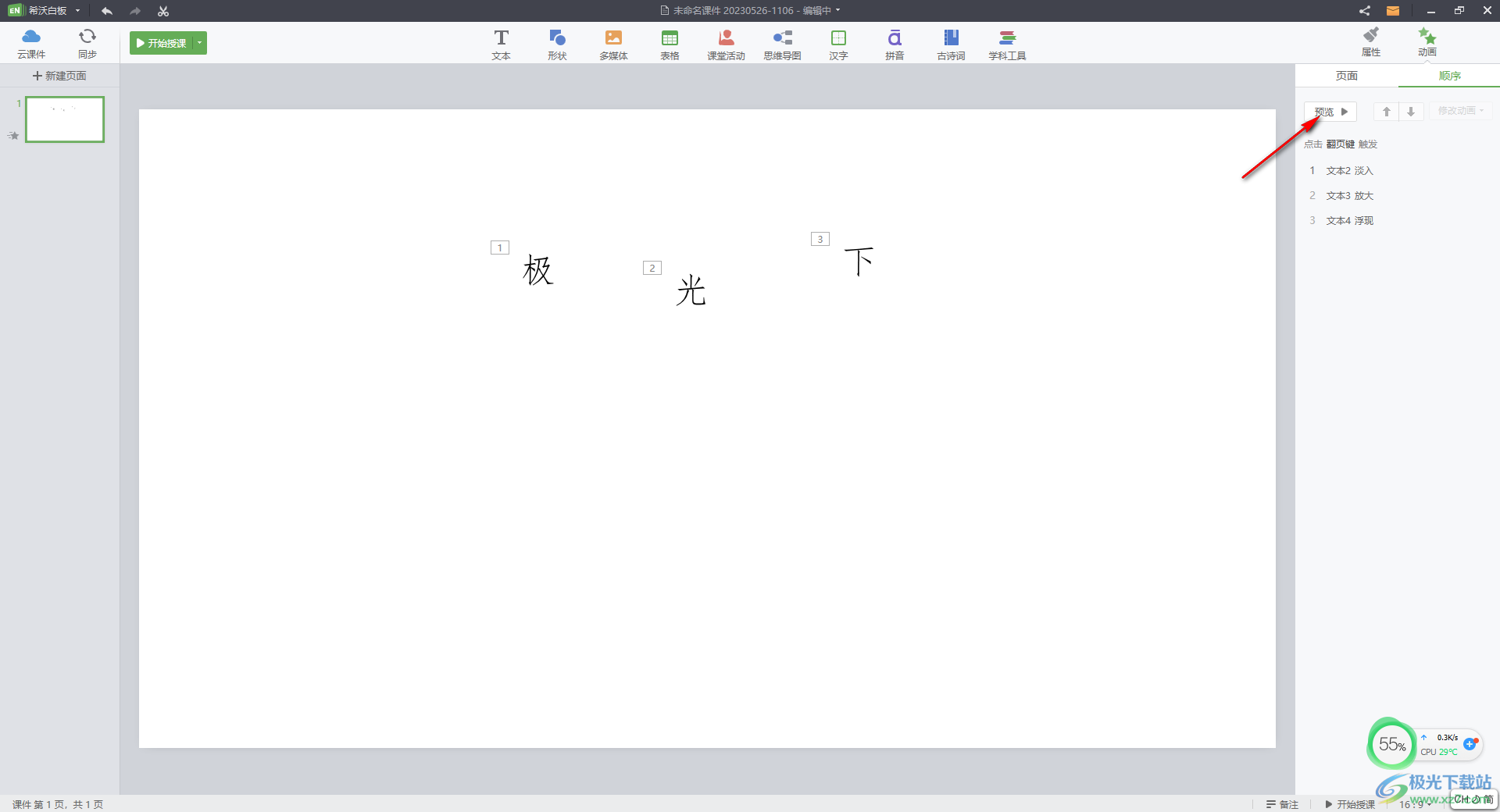Switch to the 顺序 tab
The image size is (1500, 812).
coord(1449,76)
